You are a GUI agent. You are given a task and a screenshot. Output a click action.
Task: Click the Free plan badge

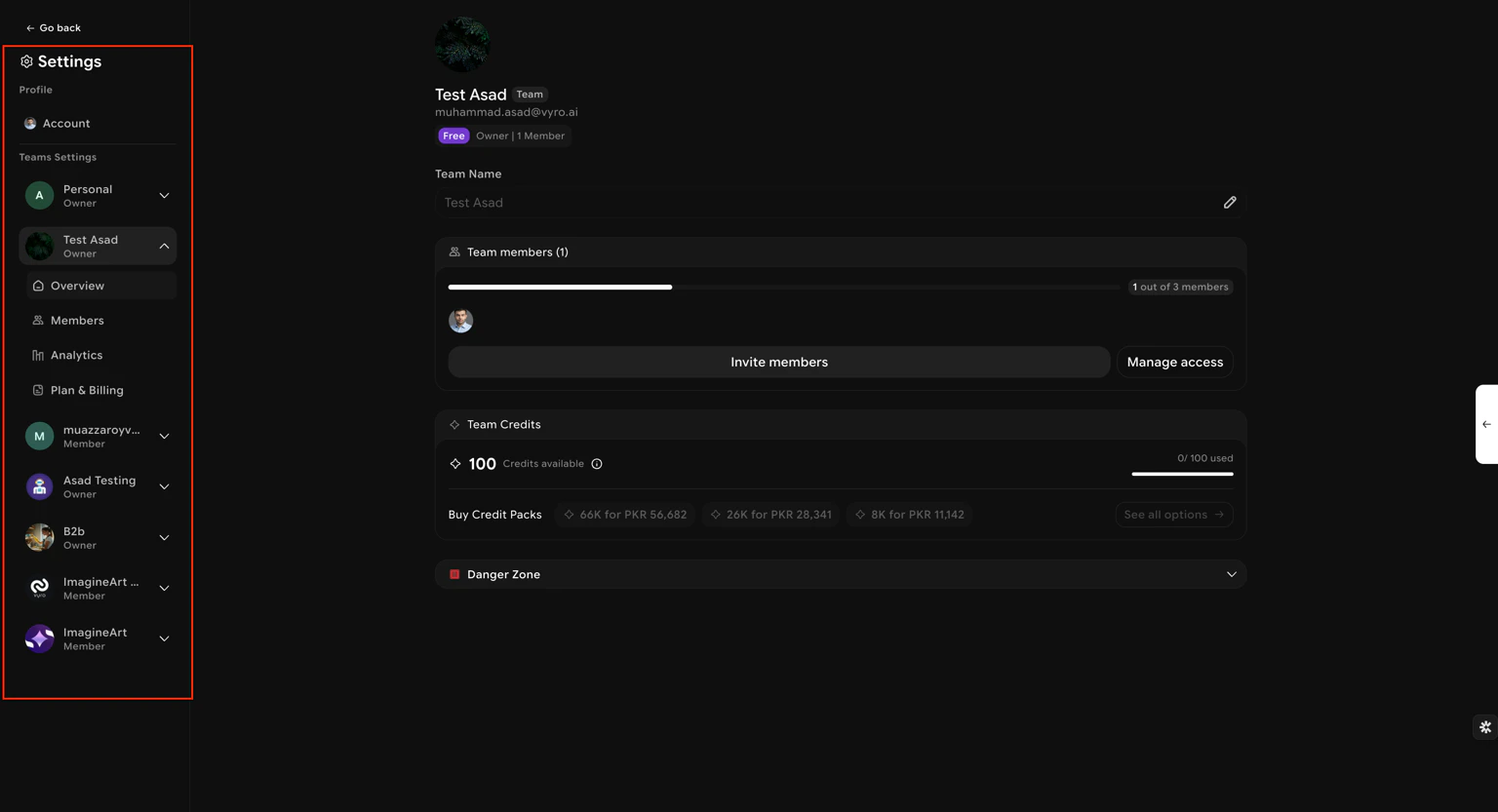pyautogui.click(x=453, y=135)
